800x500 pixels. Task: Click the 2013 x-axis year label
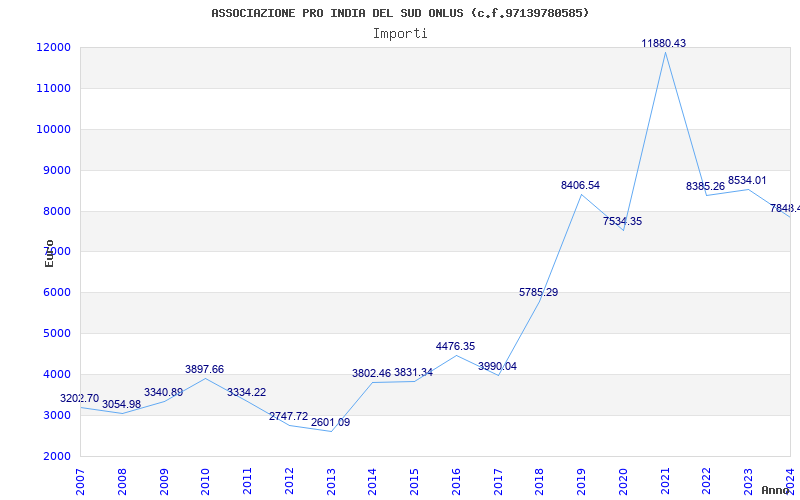(331, 482)
